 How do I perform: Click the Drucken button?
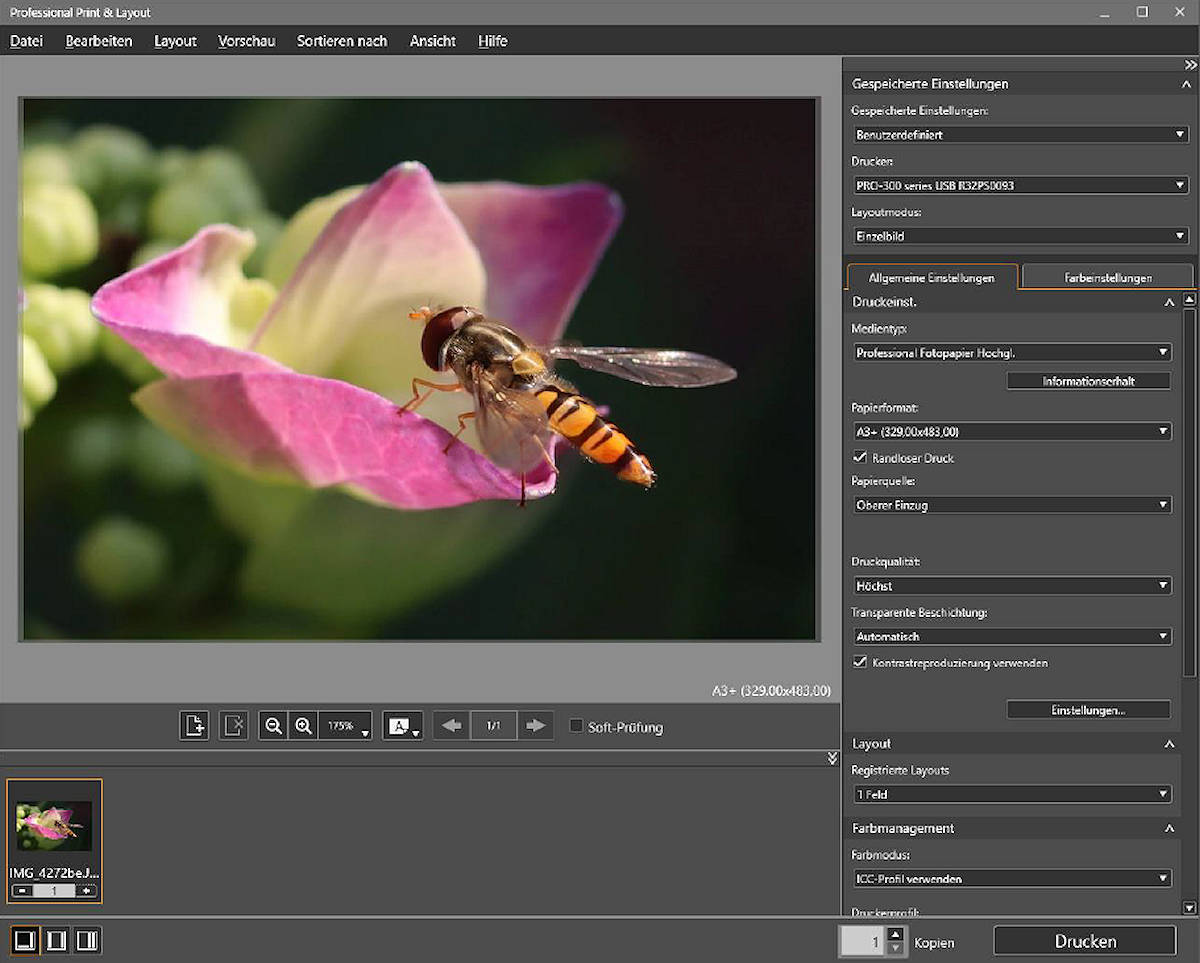pos(1085,941)
